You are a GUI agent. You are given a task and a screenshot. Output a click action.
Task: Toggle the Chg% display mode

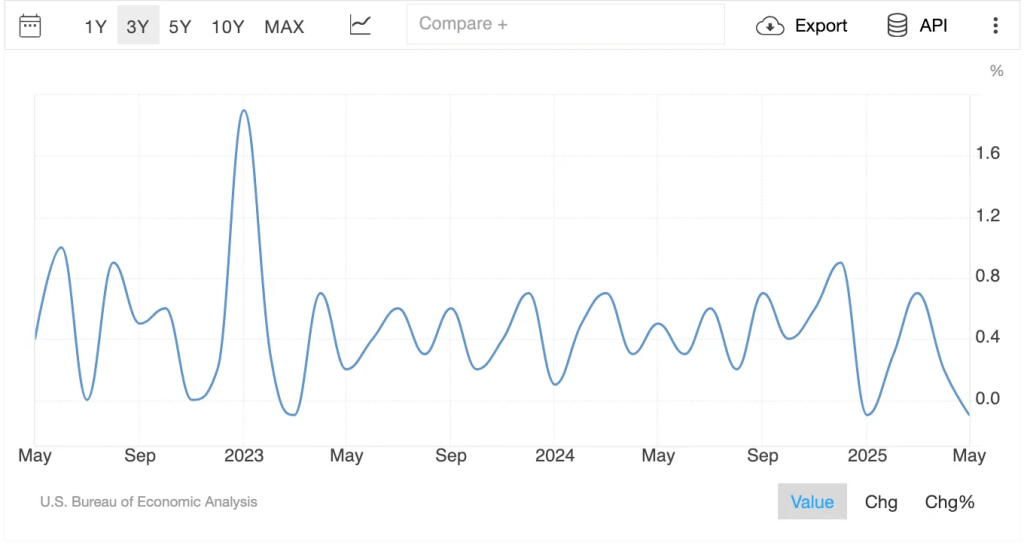(x=949, y=502)
